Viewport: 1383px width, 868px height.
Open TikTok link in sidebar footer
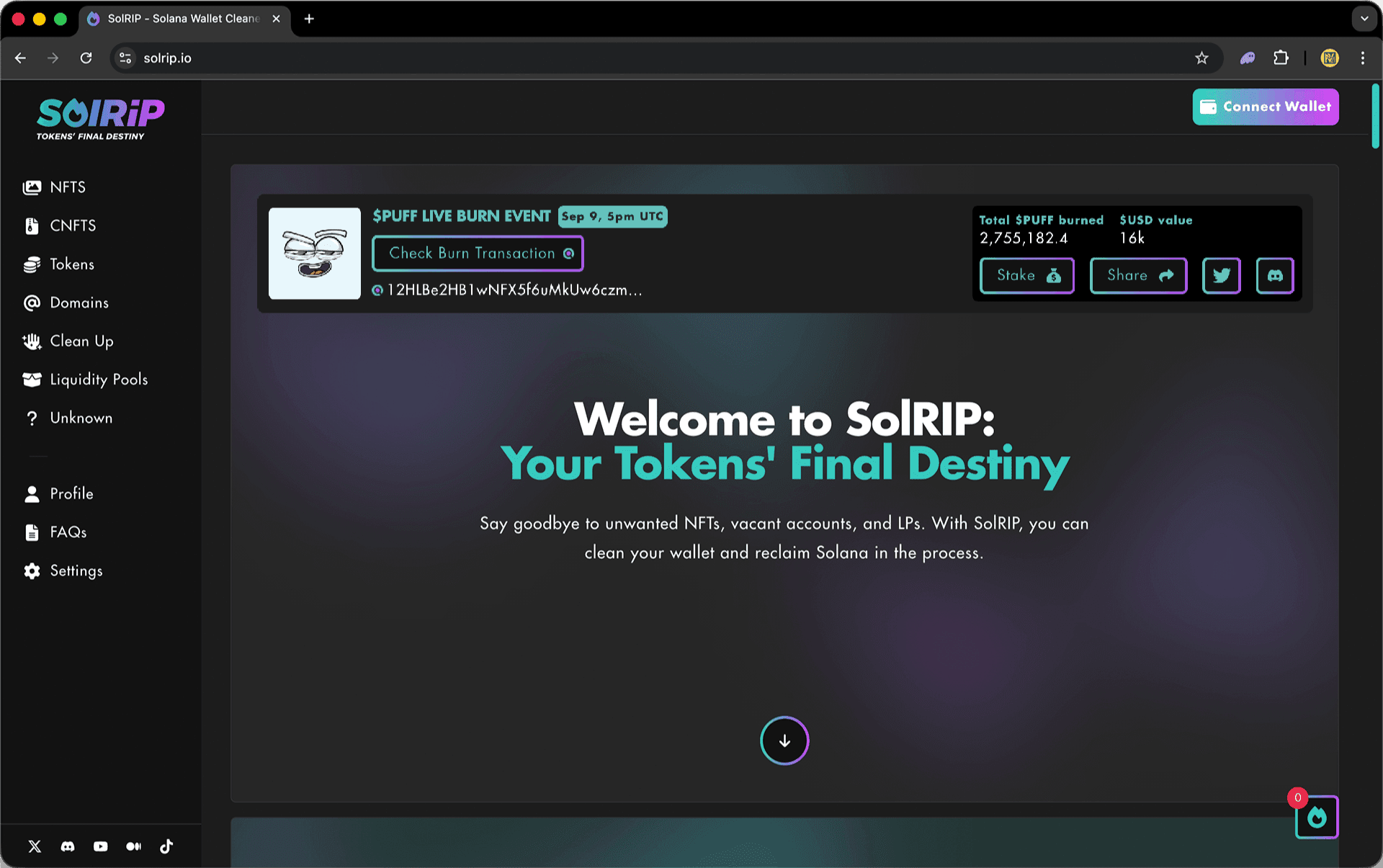pyautogui.click(x=166, y=846)
